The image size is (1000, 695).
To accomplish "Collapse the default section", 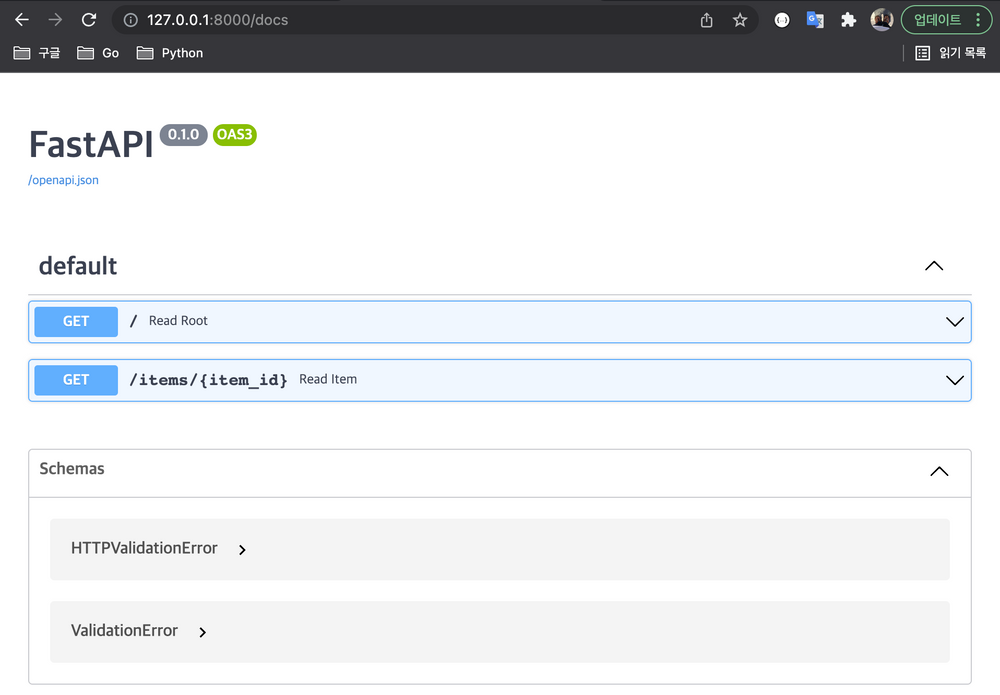I will coord(934,266).
